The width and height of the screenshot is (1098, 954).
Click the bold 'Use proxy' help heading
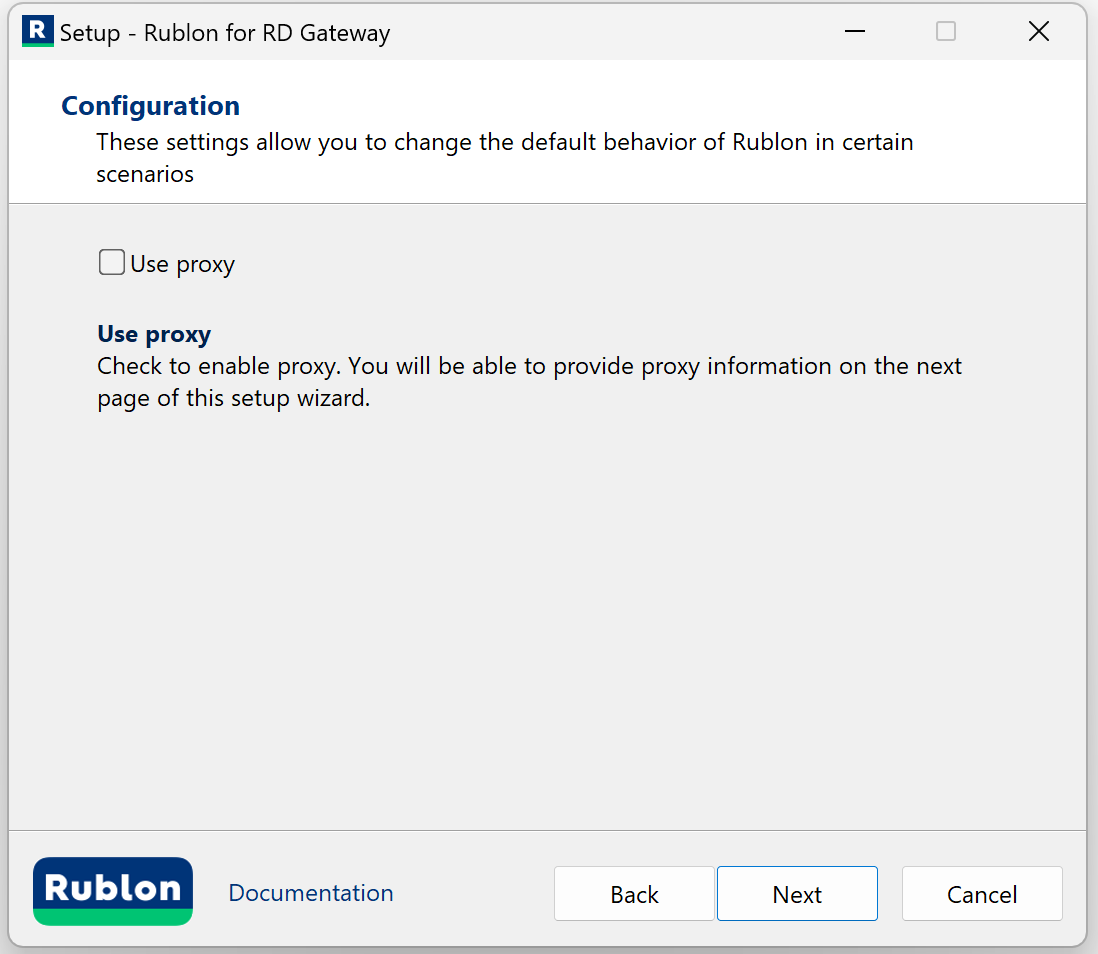tap(154, 334)
